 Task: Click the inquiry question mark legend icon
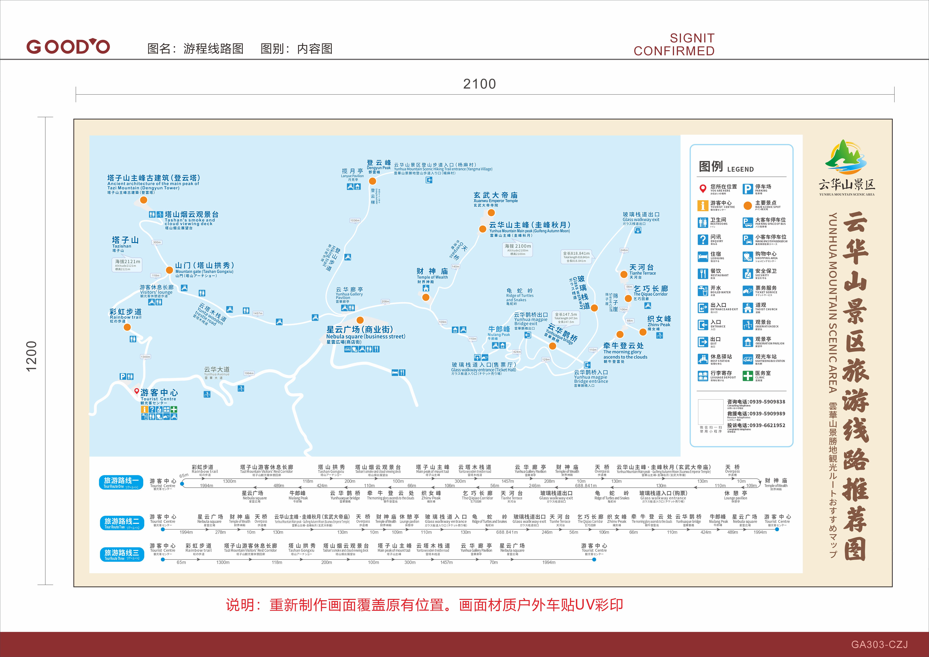click(x=703, y=239)
